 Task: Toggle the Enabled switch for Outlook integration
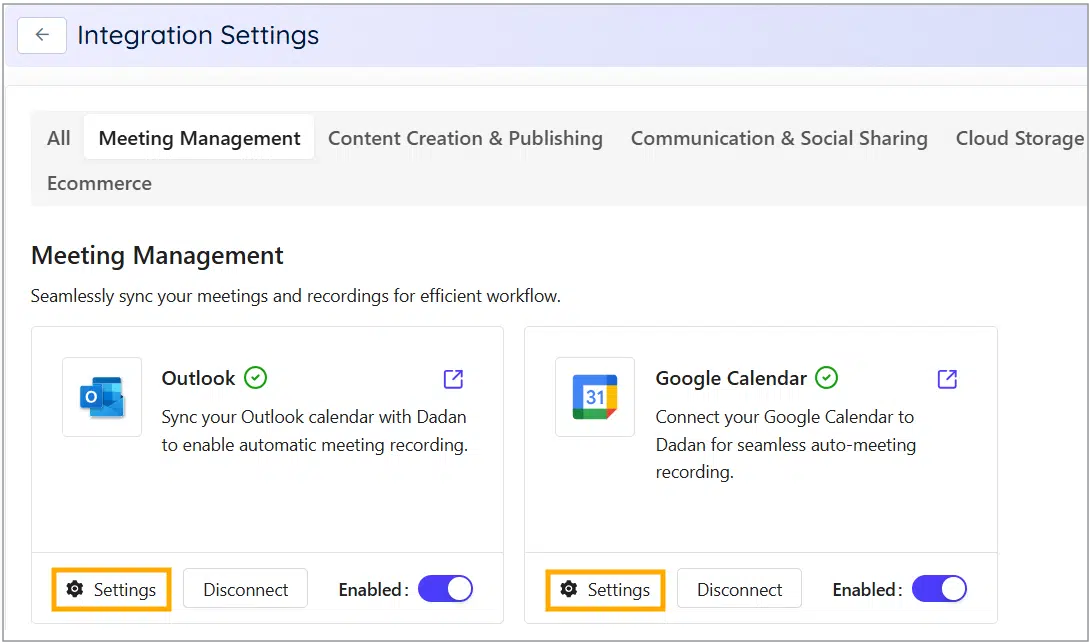pyautogui.click(x=445, y=589)
